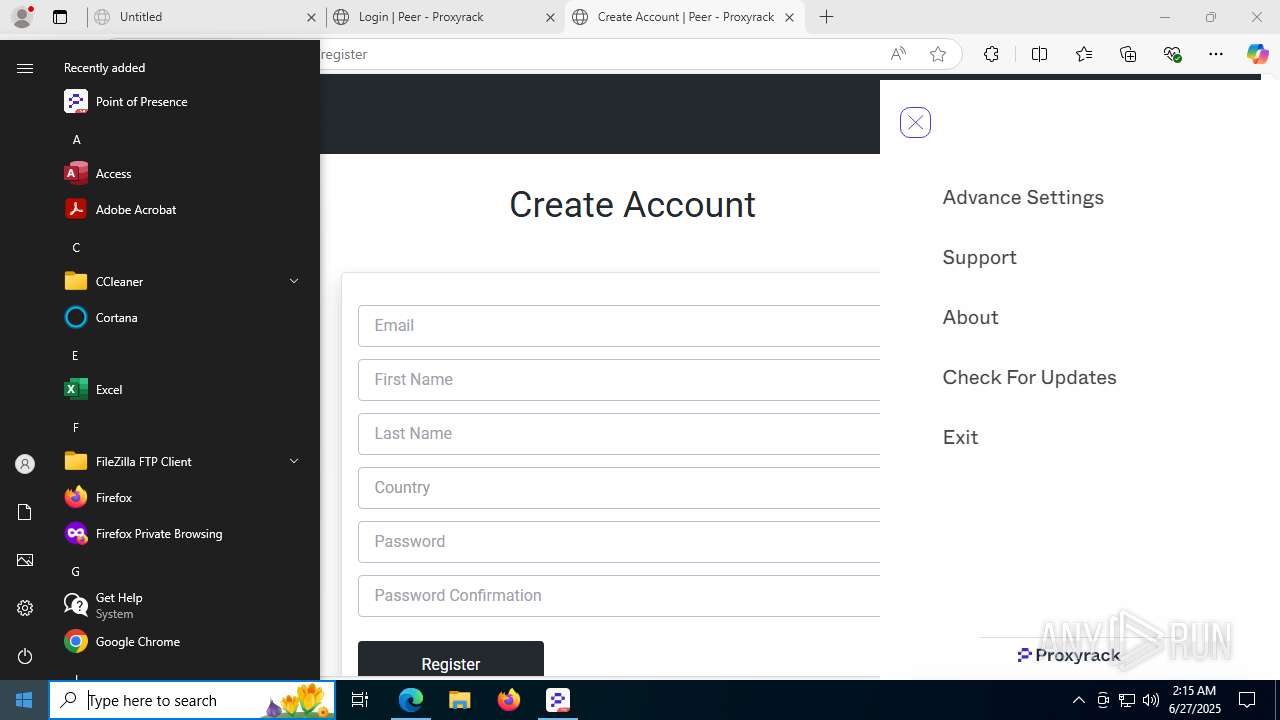The image size is (1280, 720).
Task: Open Edge Extensions icon
Action: click(x=991, y=54)
